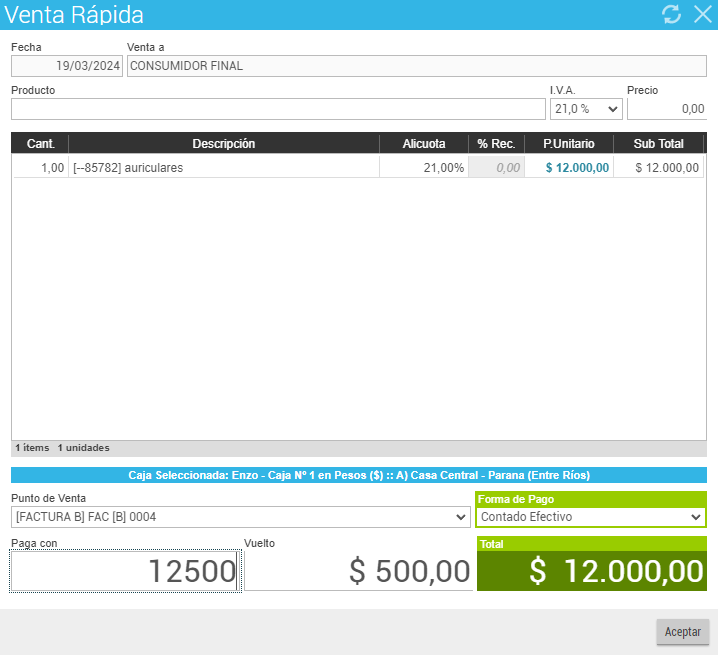Focus the Precio input field
Screen dimensions: 718x655
pyautogui.click(x=666, y=108)
